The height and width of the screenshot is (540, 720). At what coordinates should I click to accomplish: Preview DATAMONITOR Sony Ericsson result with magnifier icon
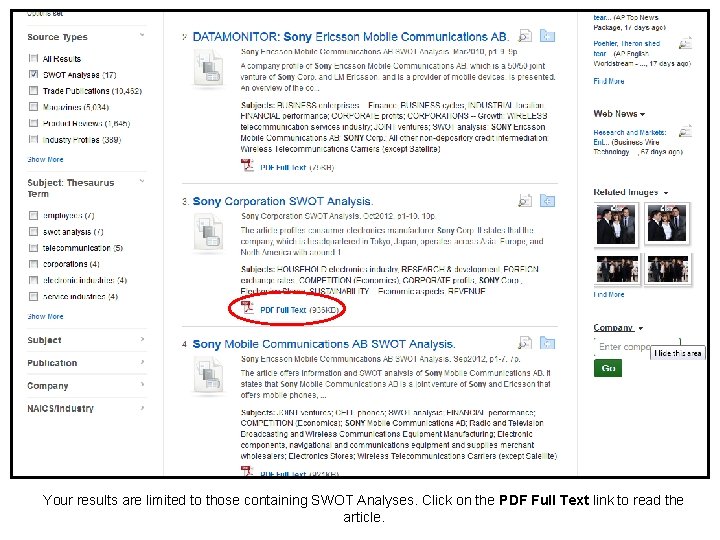[525, 36]
